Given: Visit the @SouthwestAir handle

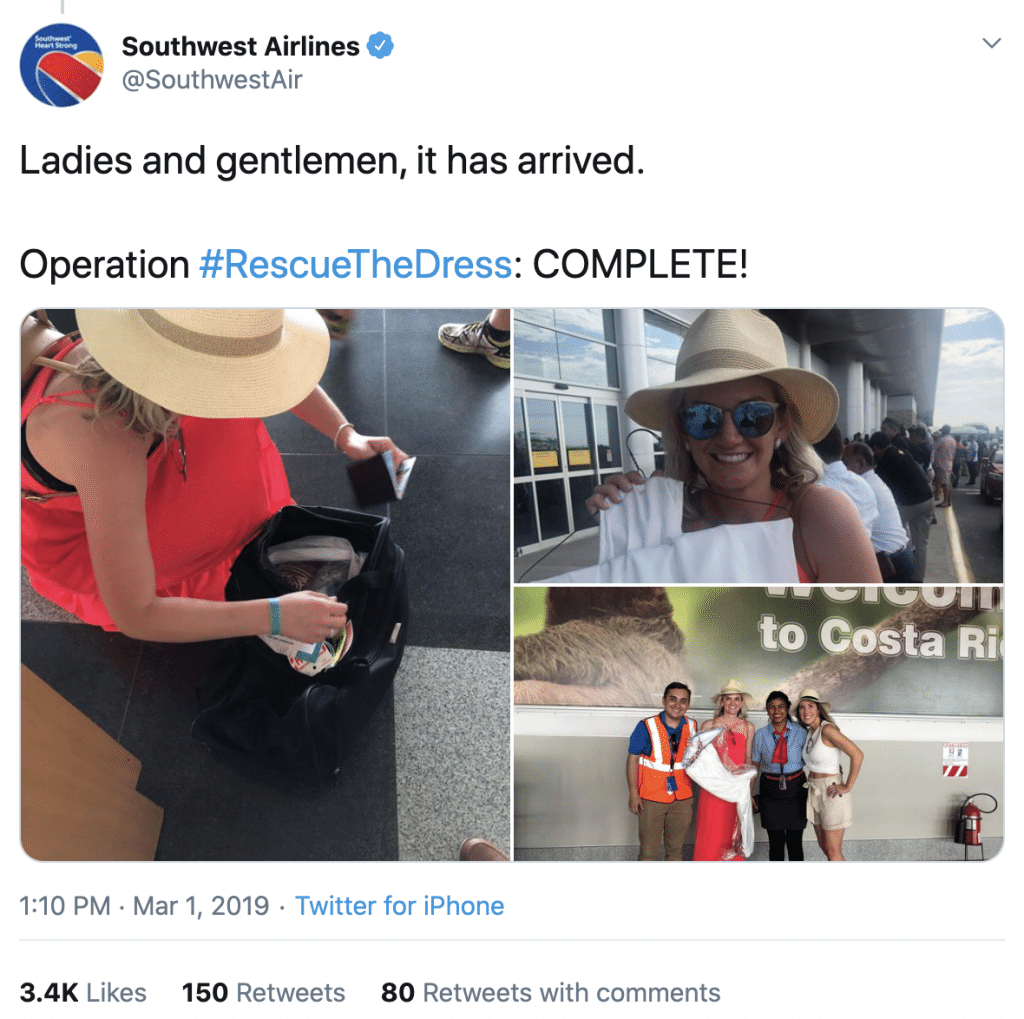Looking at the screenshot, I should [211, 80].
